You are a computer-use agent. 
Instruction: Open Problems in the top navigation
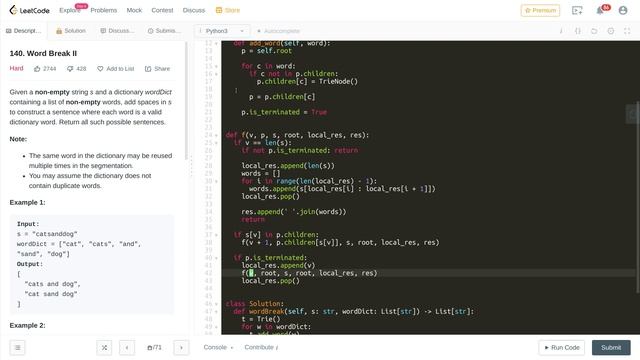[x=104, y=10]
